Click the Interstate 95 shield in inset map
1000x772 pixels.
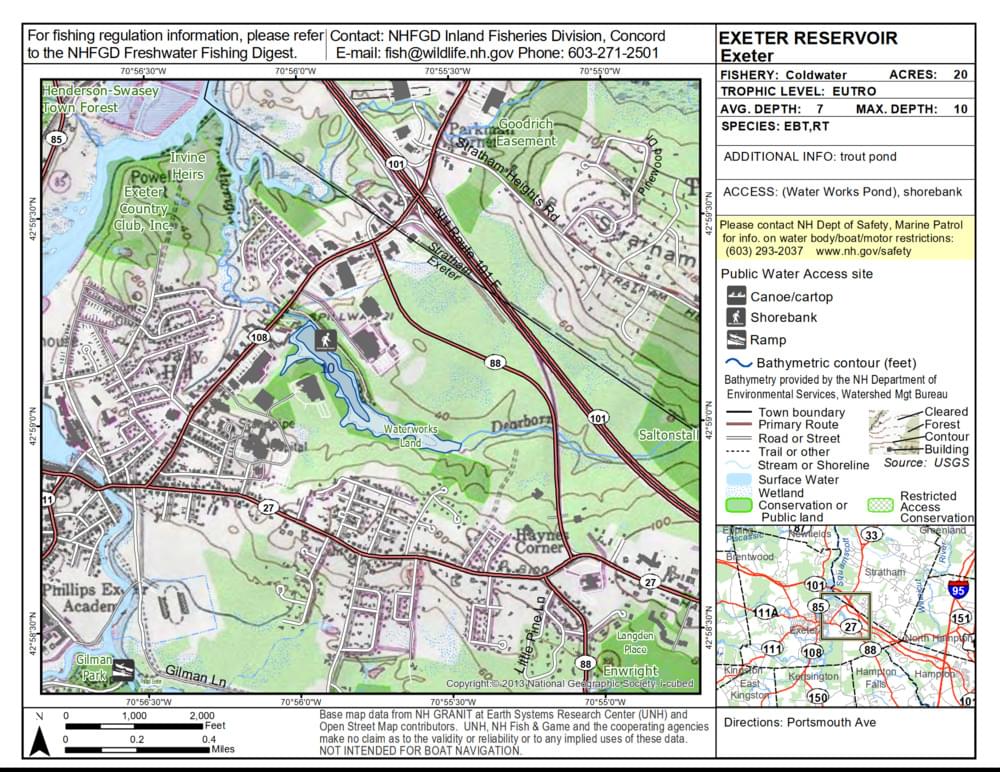click(x=957, y=590)
